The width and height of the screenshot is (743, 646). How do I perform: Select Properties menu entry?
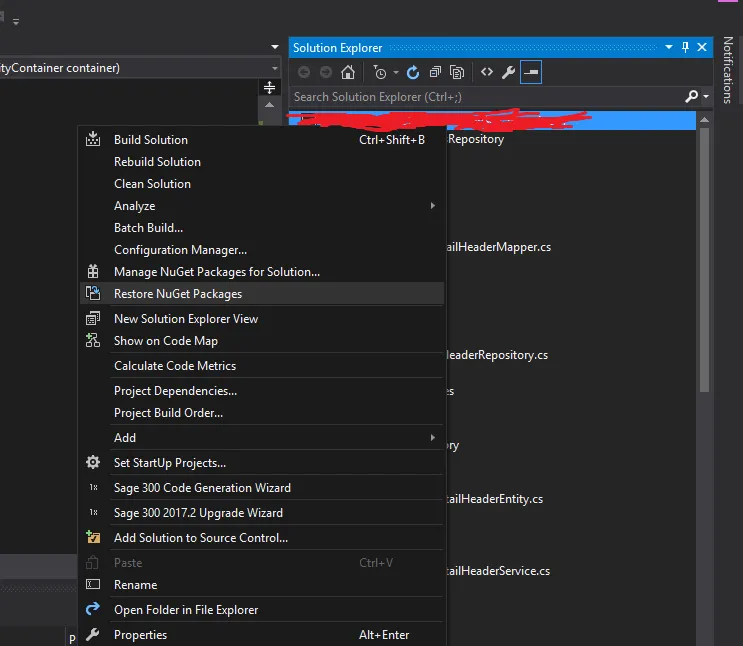click(x=262, y=635)
